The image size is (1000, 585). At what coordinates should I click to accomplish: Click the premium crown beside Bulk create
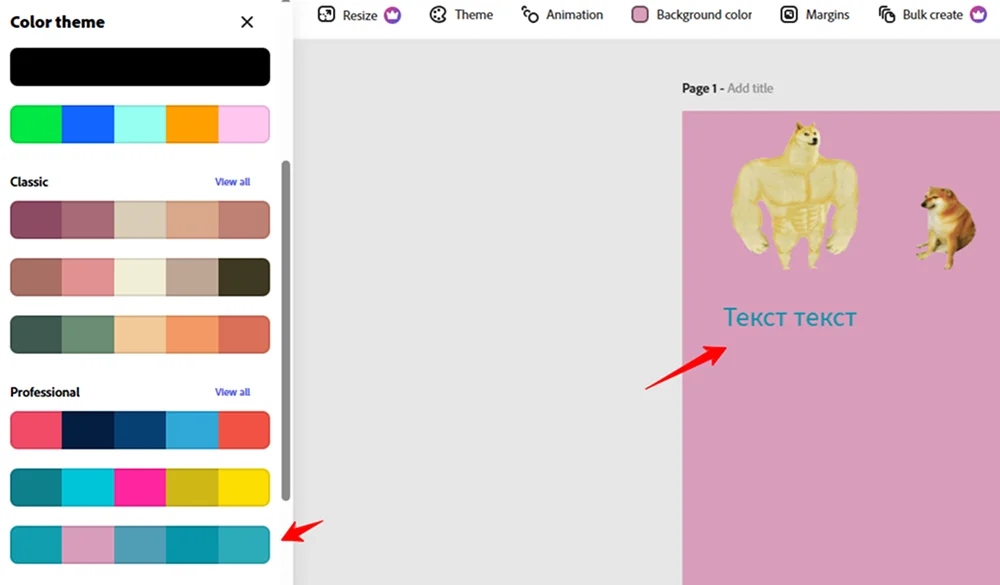click(x=978, y=14)
